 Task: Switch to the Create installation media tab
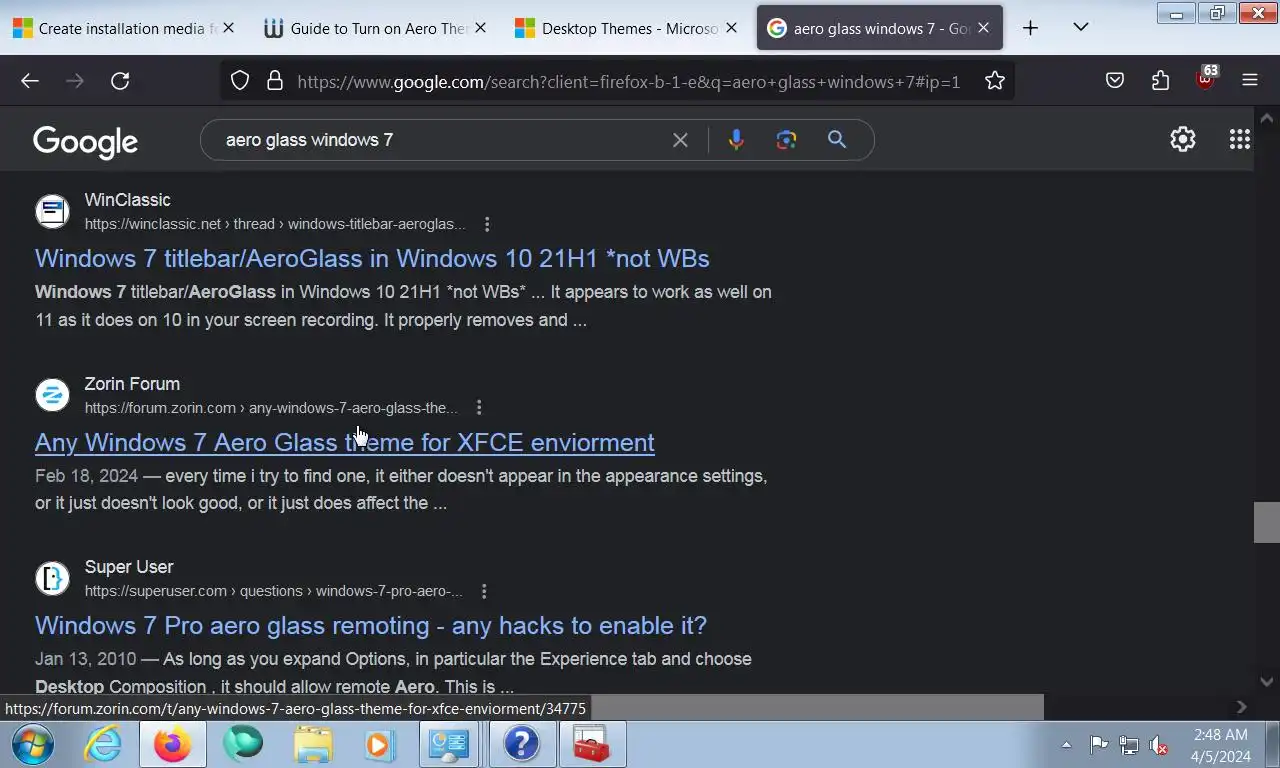(x=115, y=29)
